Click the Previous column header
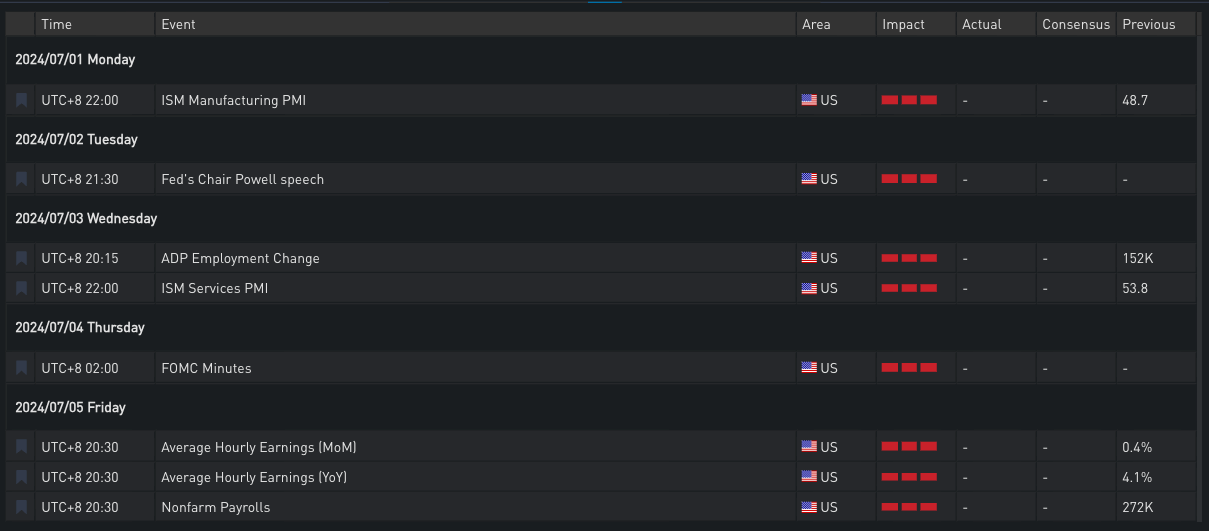This screenshot has height=531, width=1209. click(1149, 24)
